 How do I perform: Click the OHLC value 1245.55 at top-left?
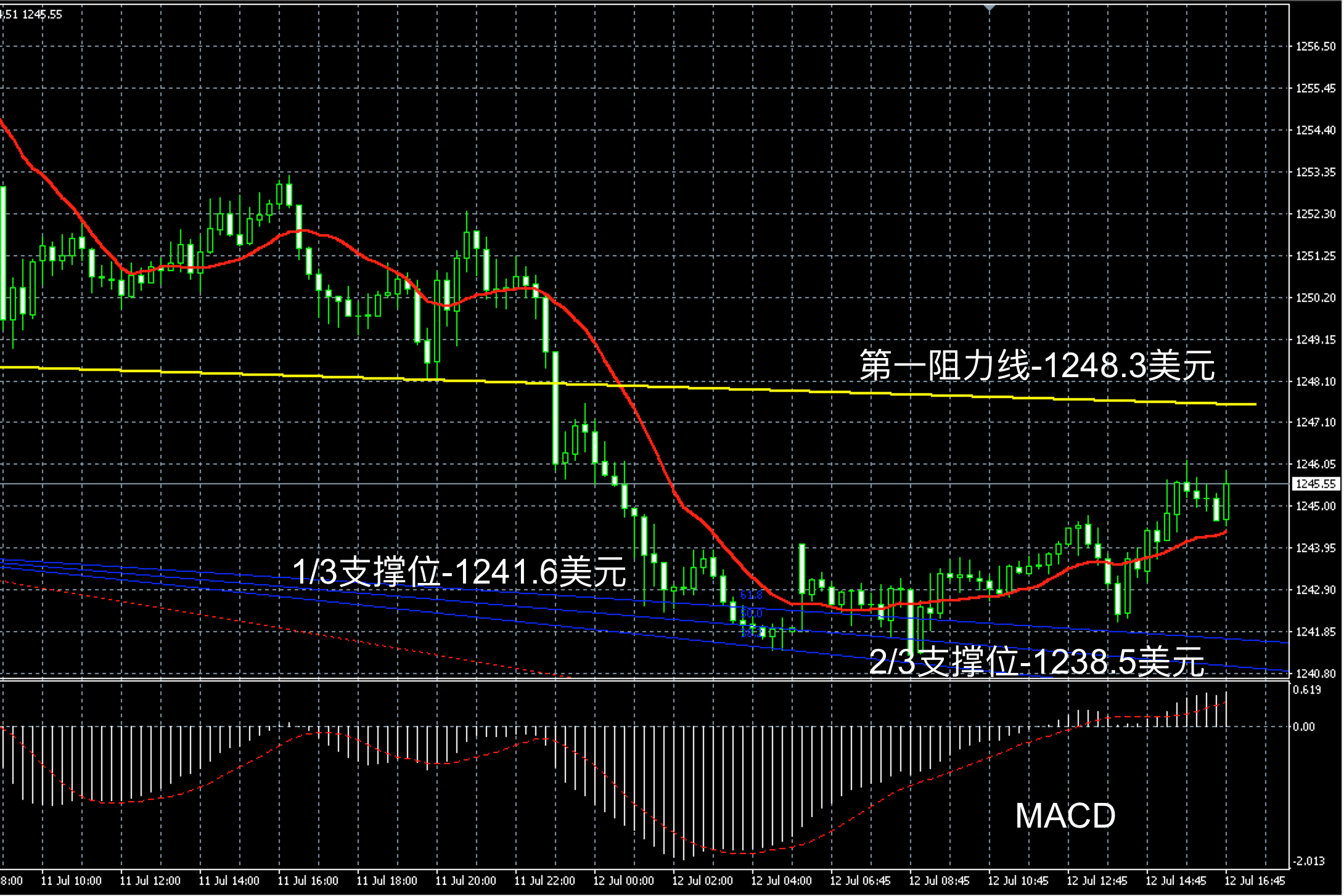42,14
